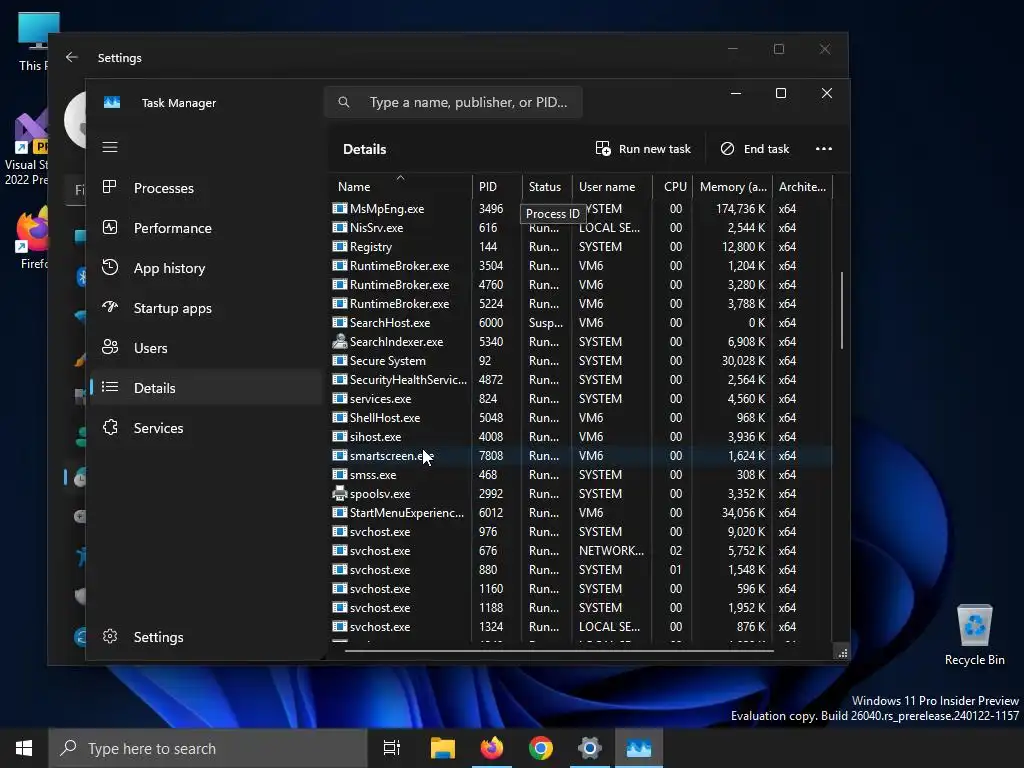Open the Windows Start button
The image size is (1024, 768).
point(24,748)
